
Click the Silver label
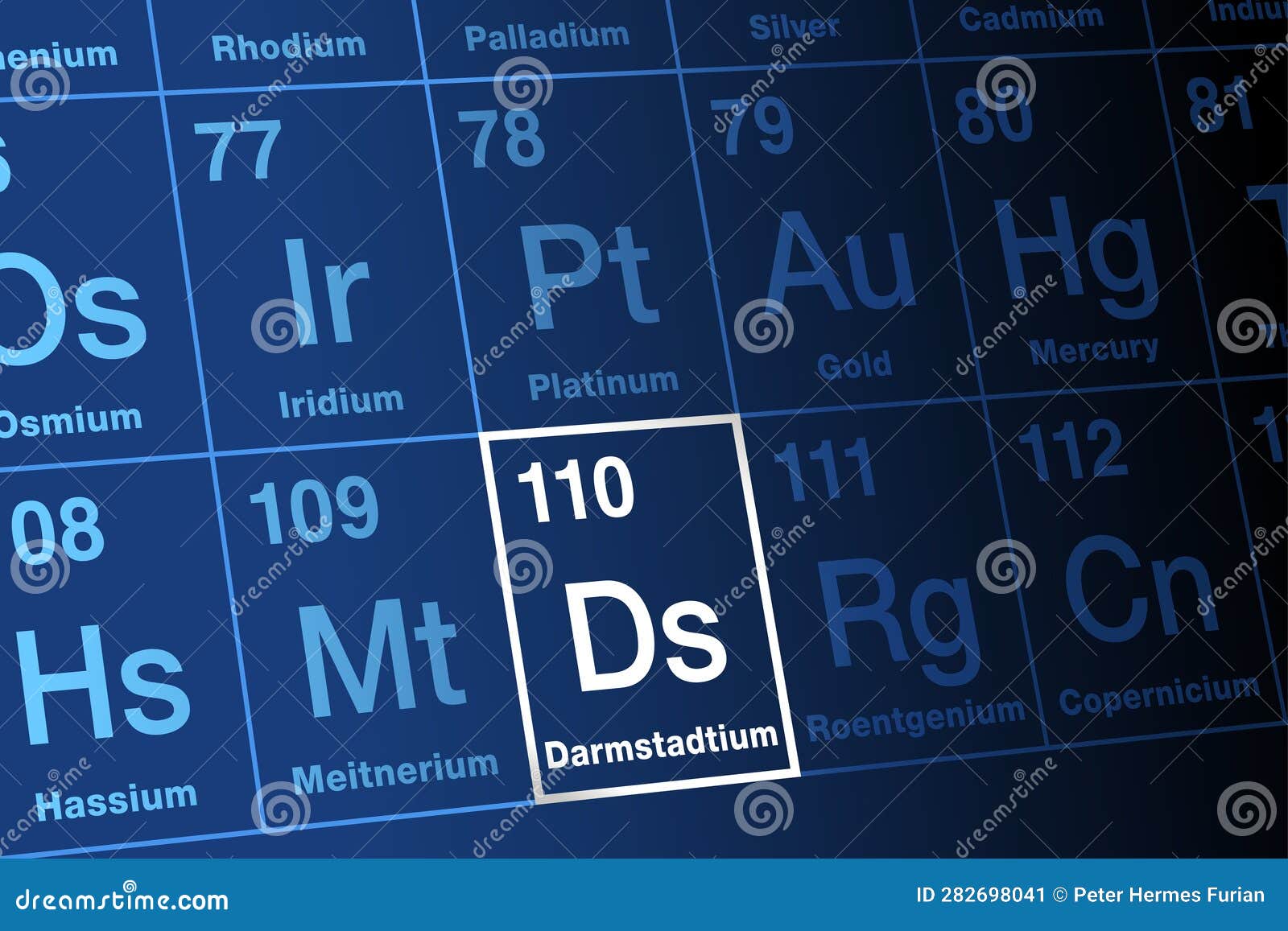coord(794,24)
